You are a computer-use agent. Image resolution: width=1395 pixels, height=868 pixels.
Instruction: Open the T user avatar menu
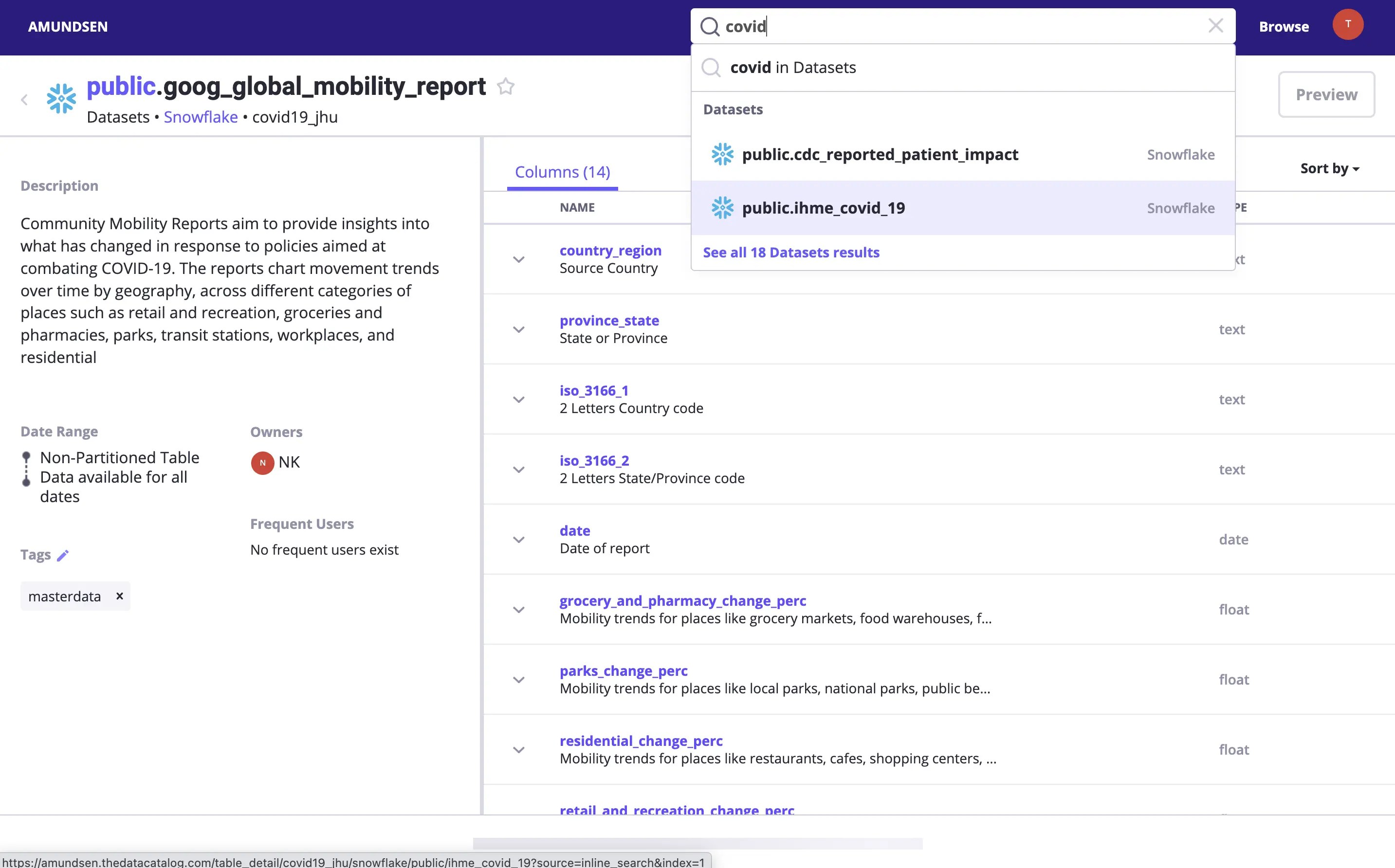click(1347, 25)
